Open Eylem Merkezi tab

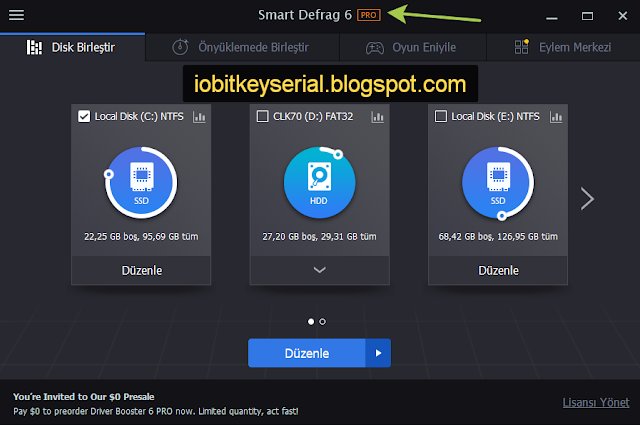coord(563,47)
